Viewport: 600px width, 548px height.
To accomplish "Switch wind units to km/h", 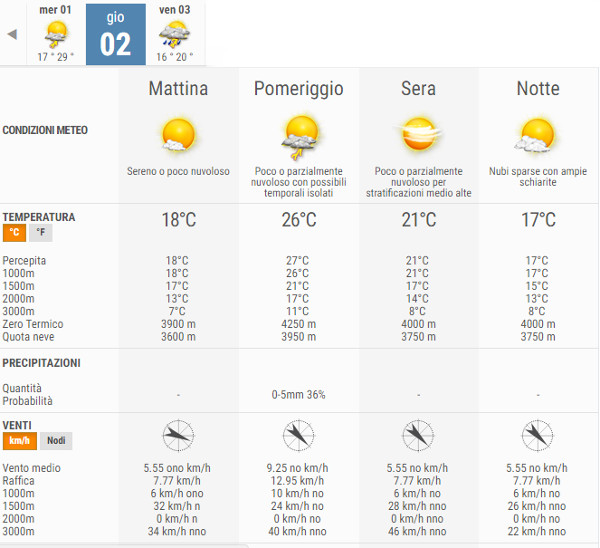I will point(20,441).
